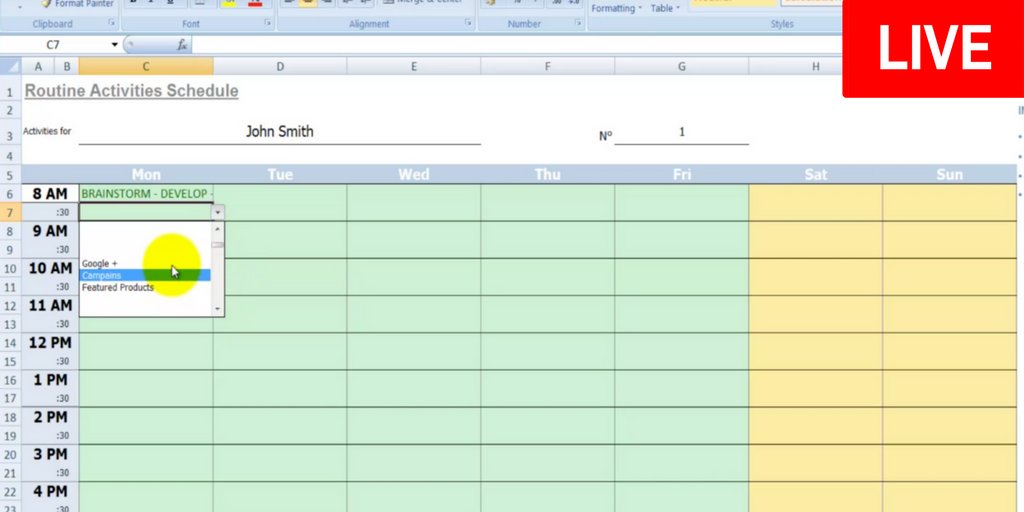Select row 14 header
The image size is (1024, 512).
[x=10, y=343]
